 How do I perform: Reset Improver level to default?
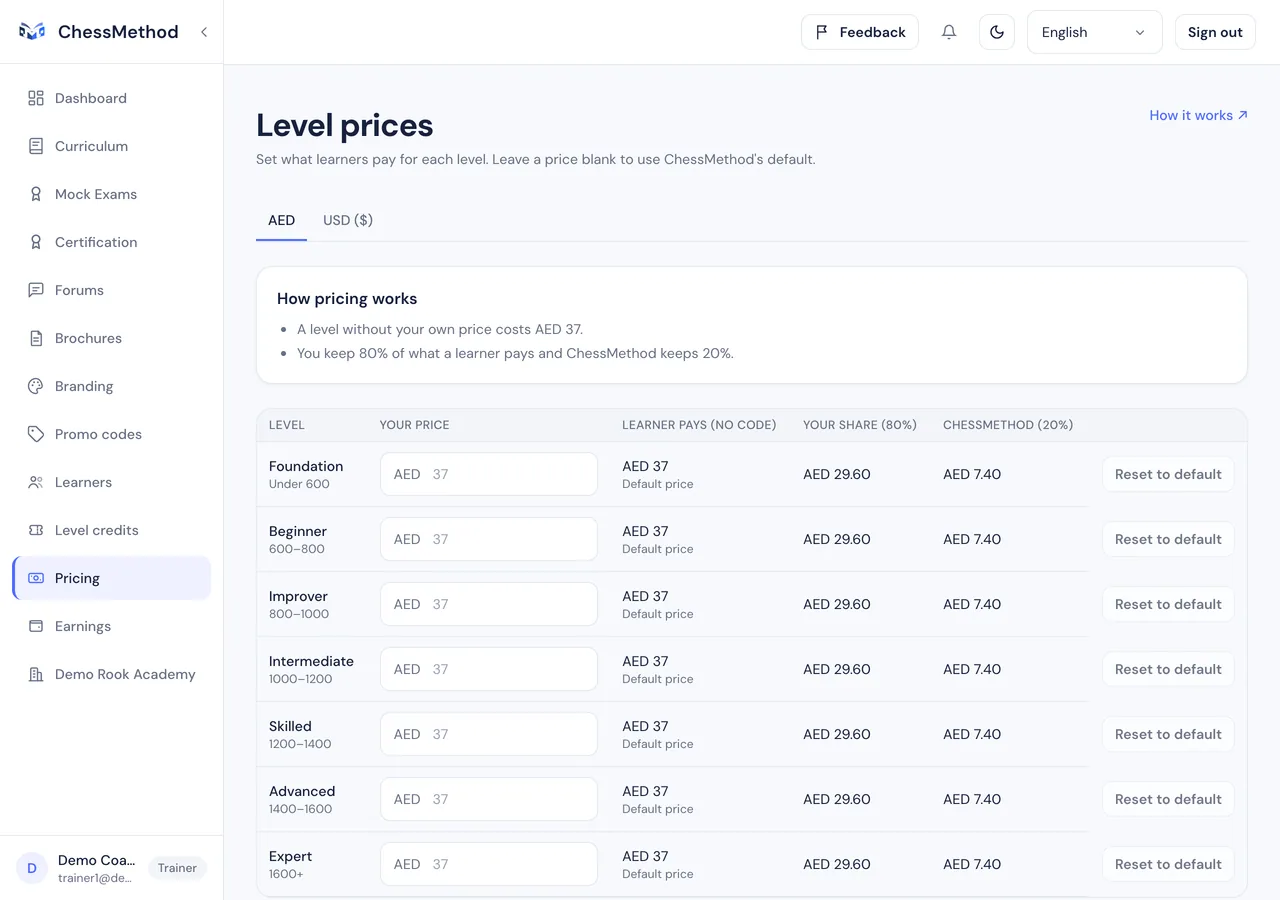pos(1168,604)
